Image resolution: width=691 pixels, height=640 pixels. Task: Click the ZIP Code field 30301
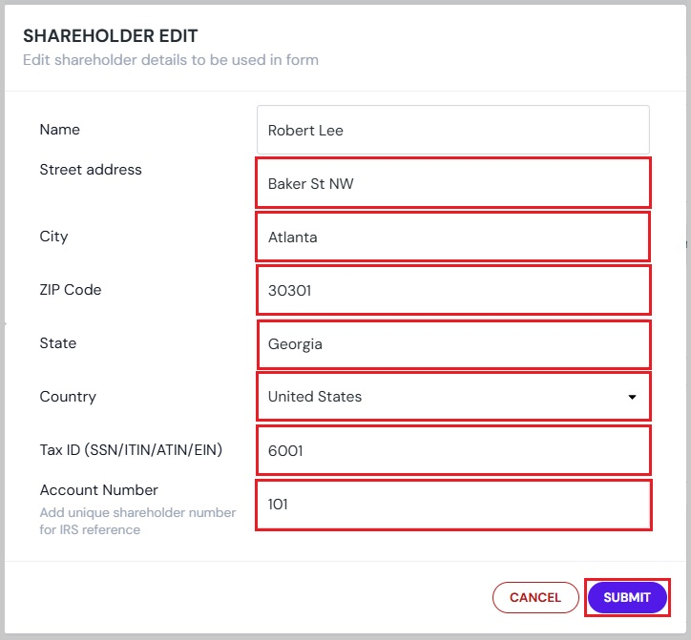(453, 290)
